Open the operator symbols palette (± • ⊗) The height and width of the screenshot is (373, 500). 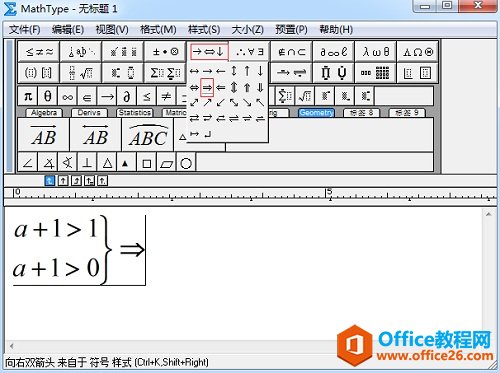pos(165,52)
